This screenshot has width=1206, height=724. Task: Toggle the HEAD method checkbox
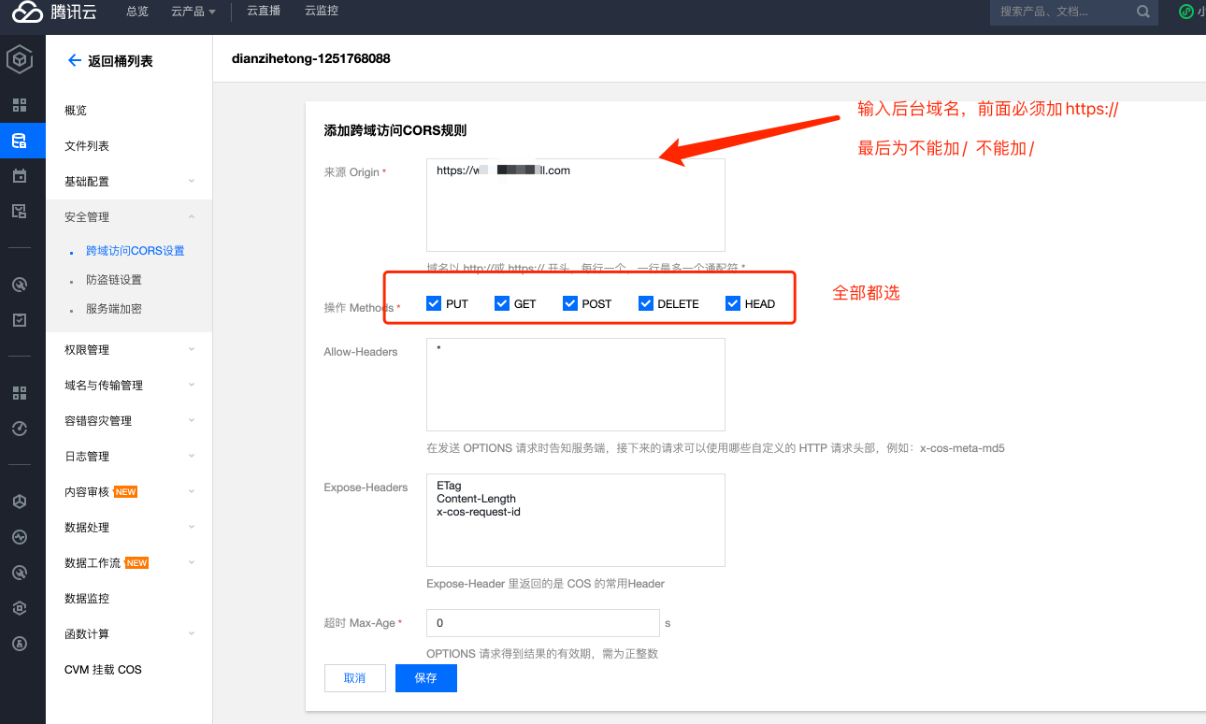click(733, 304)
